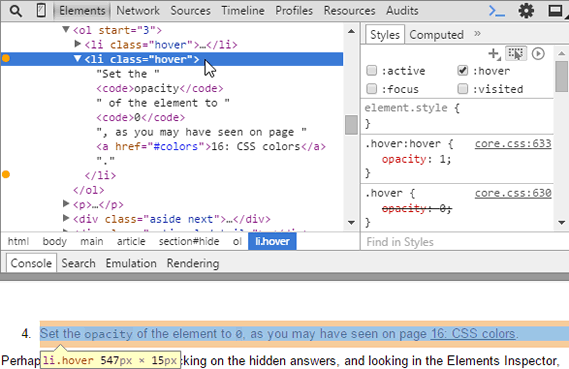Enable the :visited pseudo-state checkbox
Screen dimensions: 569x369
[x=462, y=89]
